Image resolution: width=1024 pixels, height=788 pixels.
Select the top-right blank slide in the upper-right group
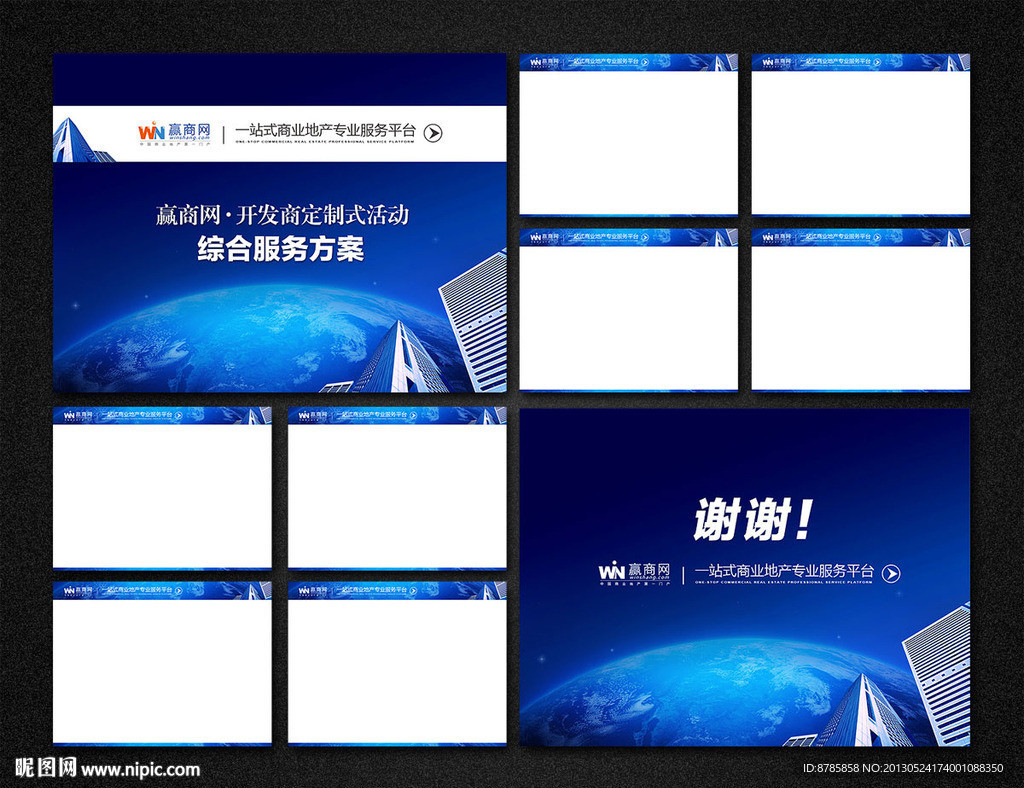861,134
